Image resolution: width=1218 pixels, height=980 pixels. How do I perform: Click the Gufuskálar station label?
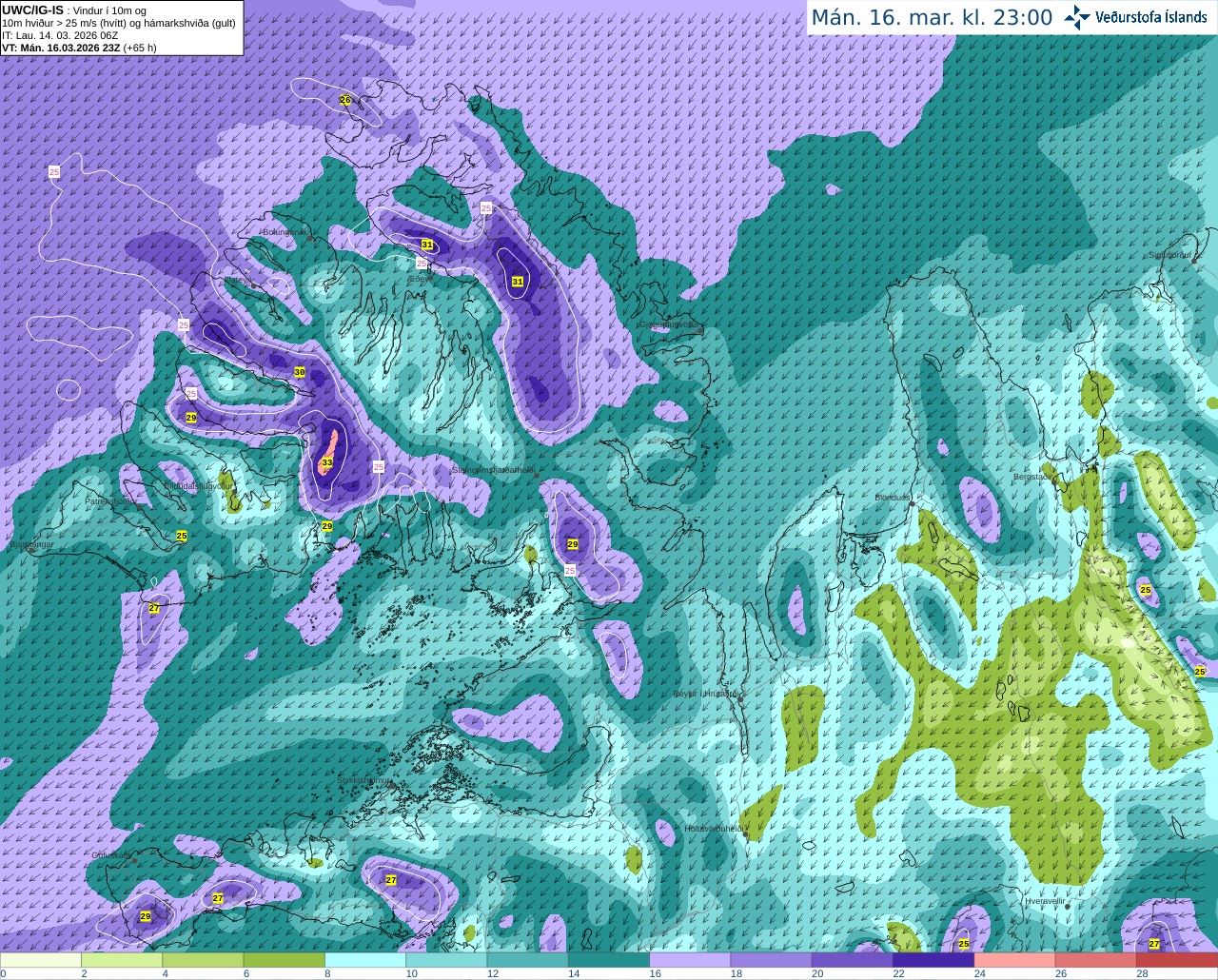[110, 855]
